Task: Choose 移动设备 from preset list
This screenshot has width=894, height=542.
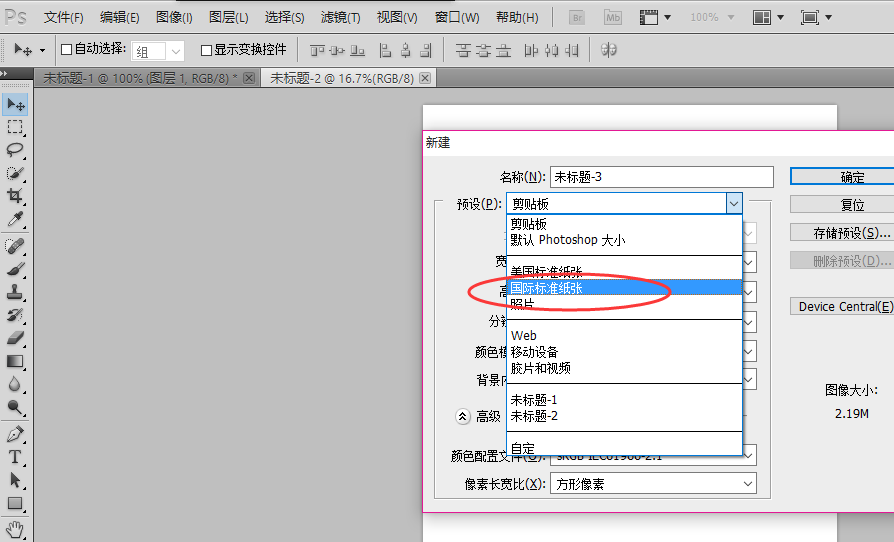Action: click(624, 352)
